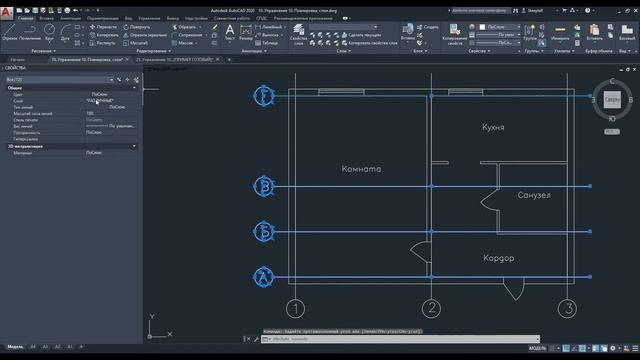Open the Свойства слоя (Layer Properties) manager
Screen dimensions: 640x360
[298, 34]
